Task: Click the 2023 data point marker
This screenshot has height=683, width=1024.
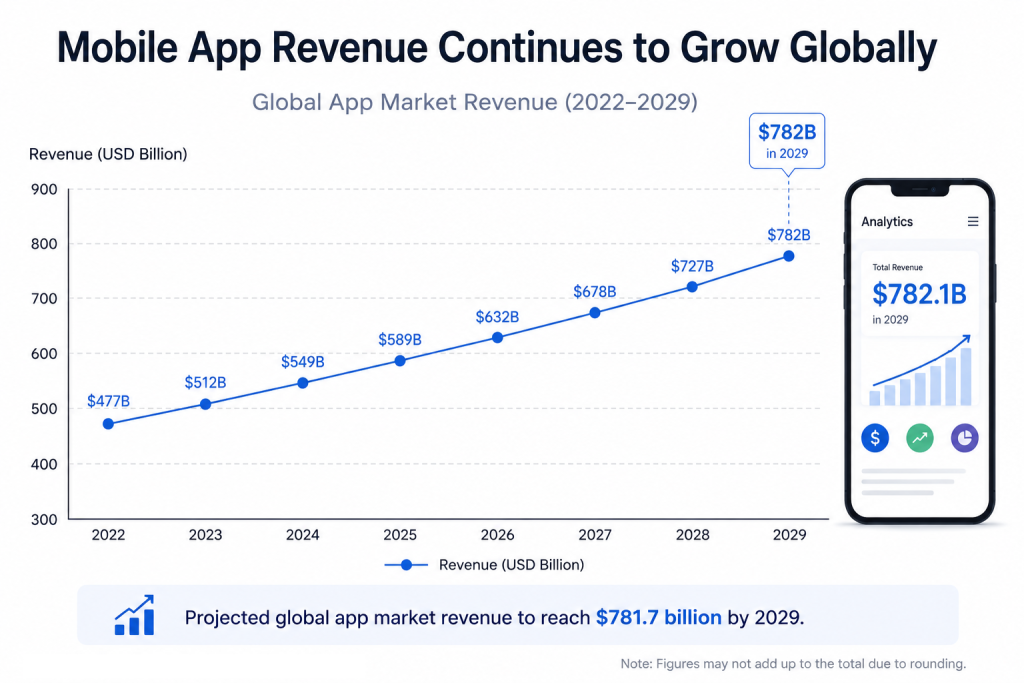Action: (206, 404)
